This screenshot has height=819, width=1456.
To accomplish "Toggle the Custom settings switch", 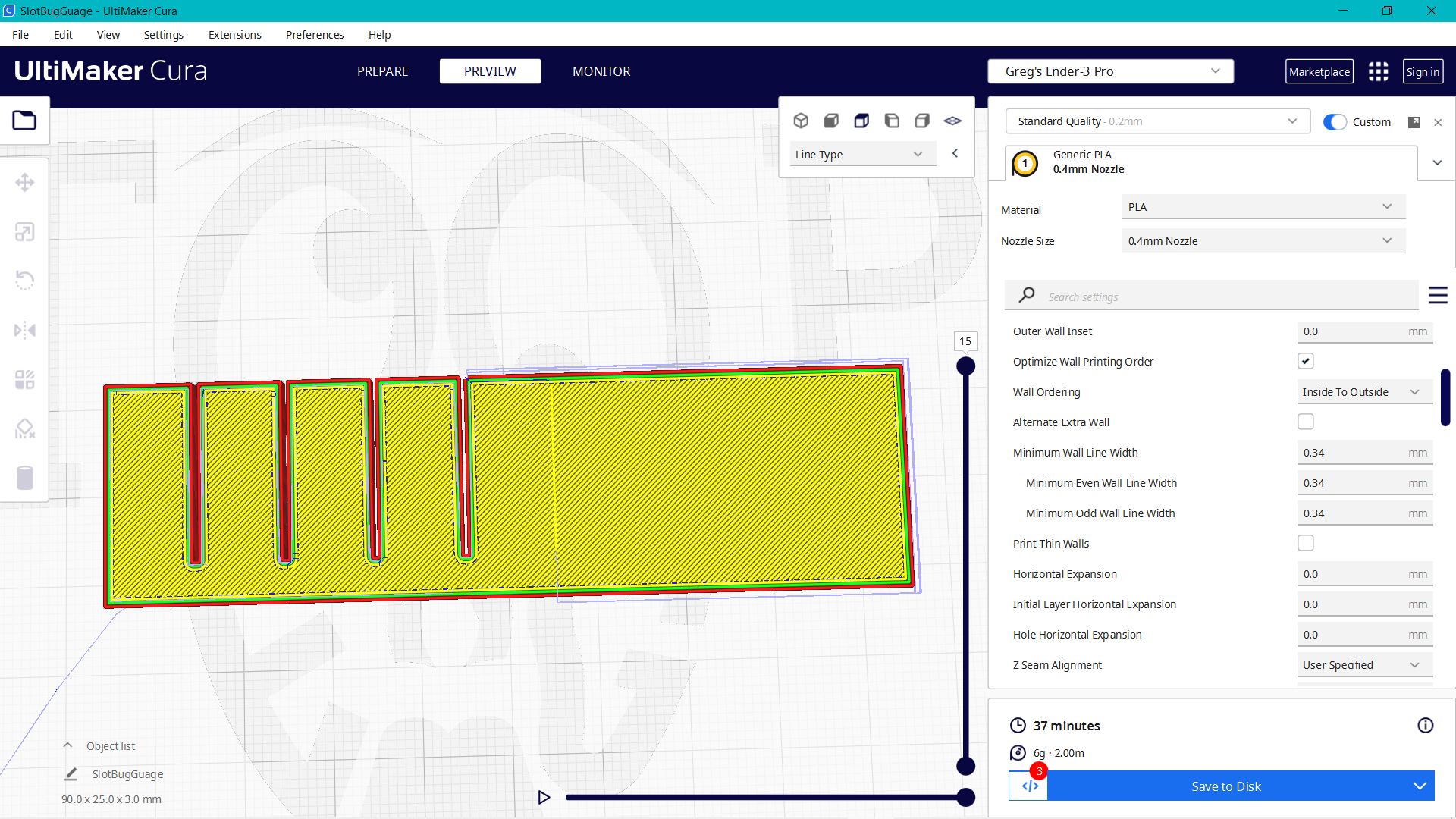I will (1335, 122).
